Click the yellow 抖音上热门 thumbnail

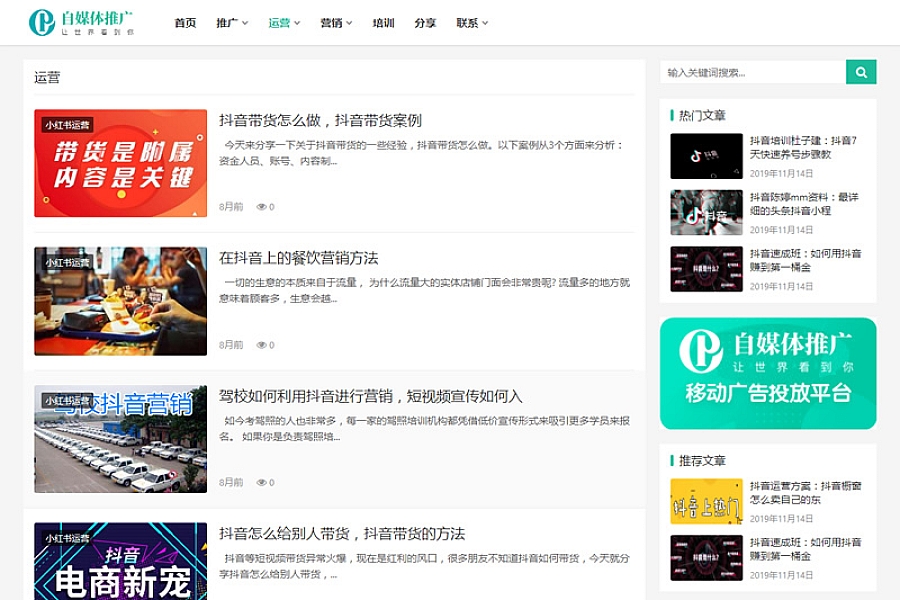point(707,501)
